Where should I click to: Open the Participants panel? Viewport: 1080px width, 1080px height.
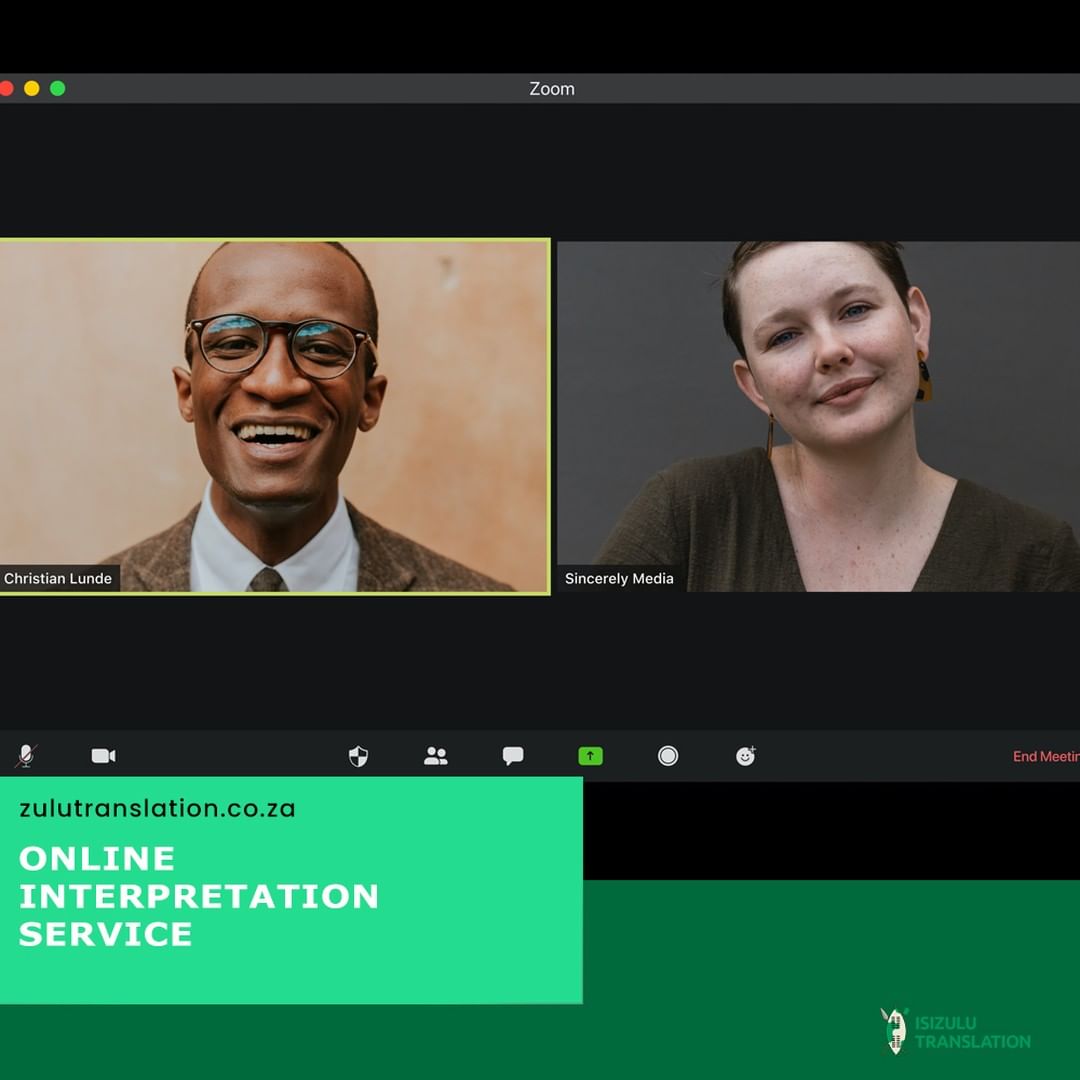click(x=436, y=756)
